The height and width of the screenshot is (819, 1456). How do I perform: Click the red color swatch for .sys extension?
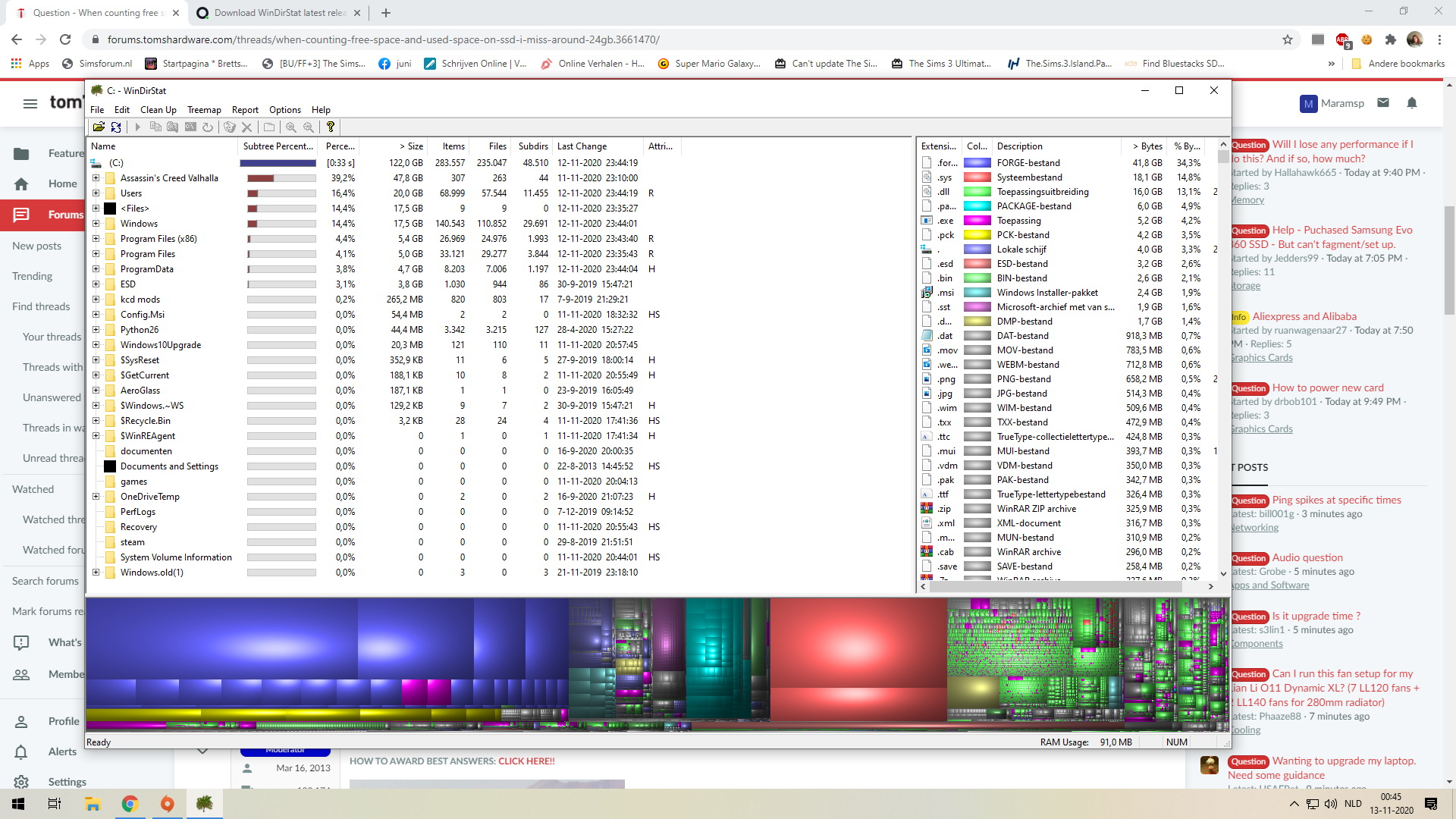[x=977, y=177]
